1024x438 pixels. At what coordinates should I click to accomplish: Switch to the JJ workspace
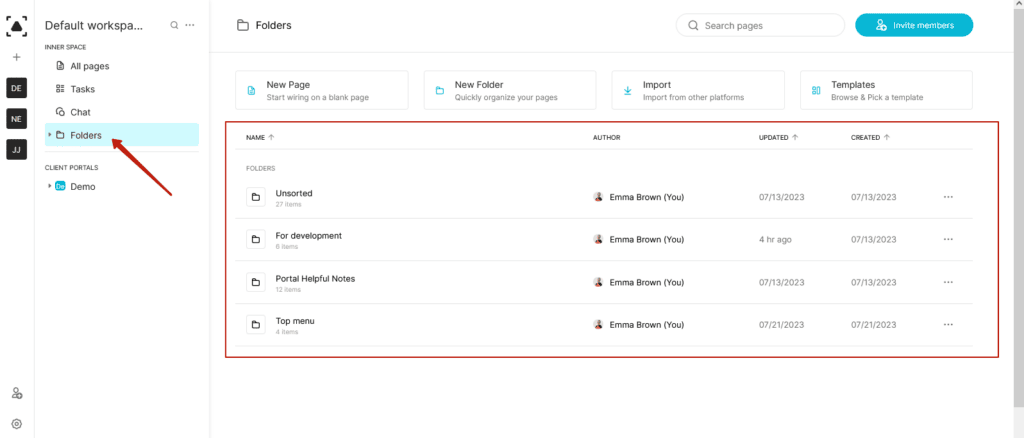[x=17, y=149]
